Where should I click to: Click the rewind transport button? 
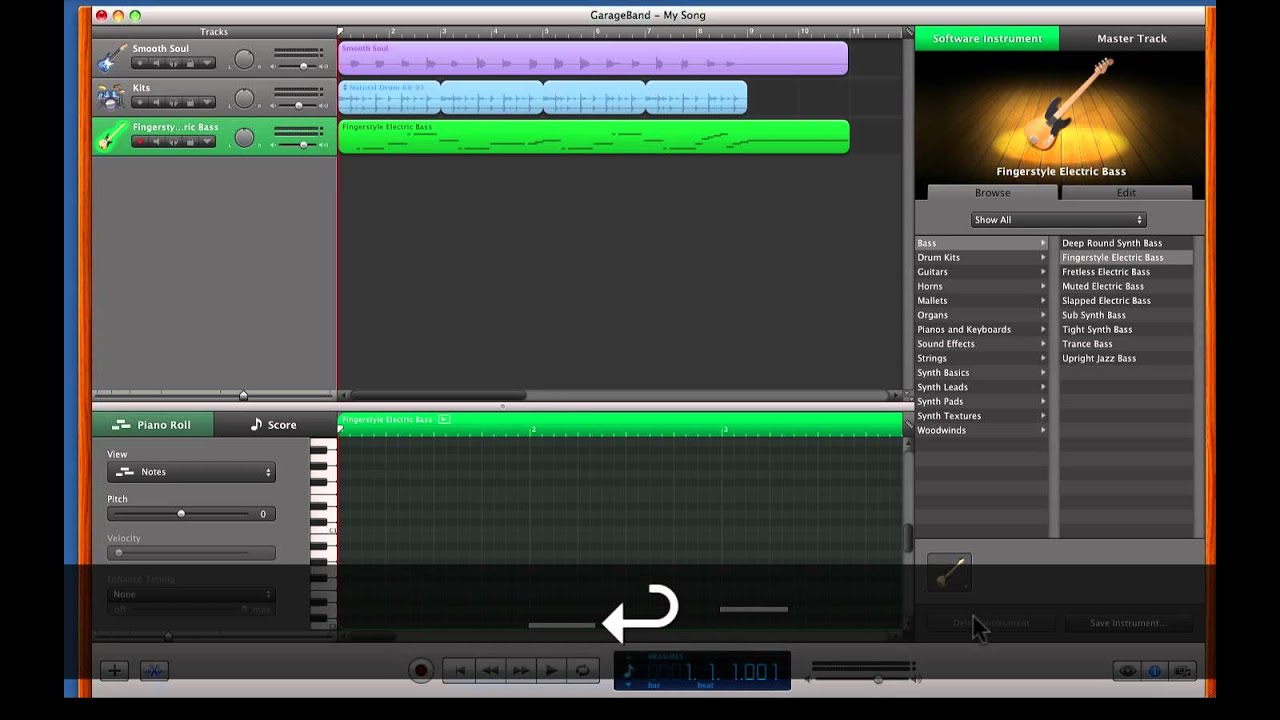pos(490,671)
